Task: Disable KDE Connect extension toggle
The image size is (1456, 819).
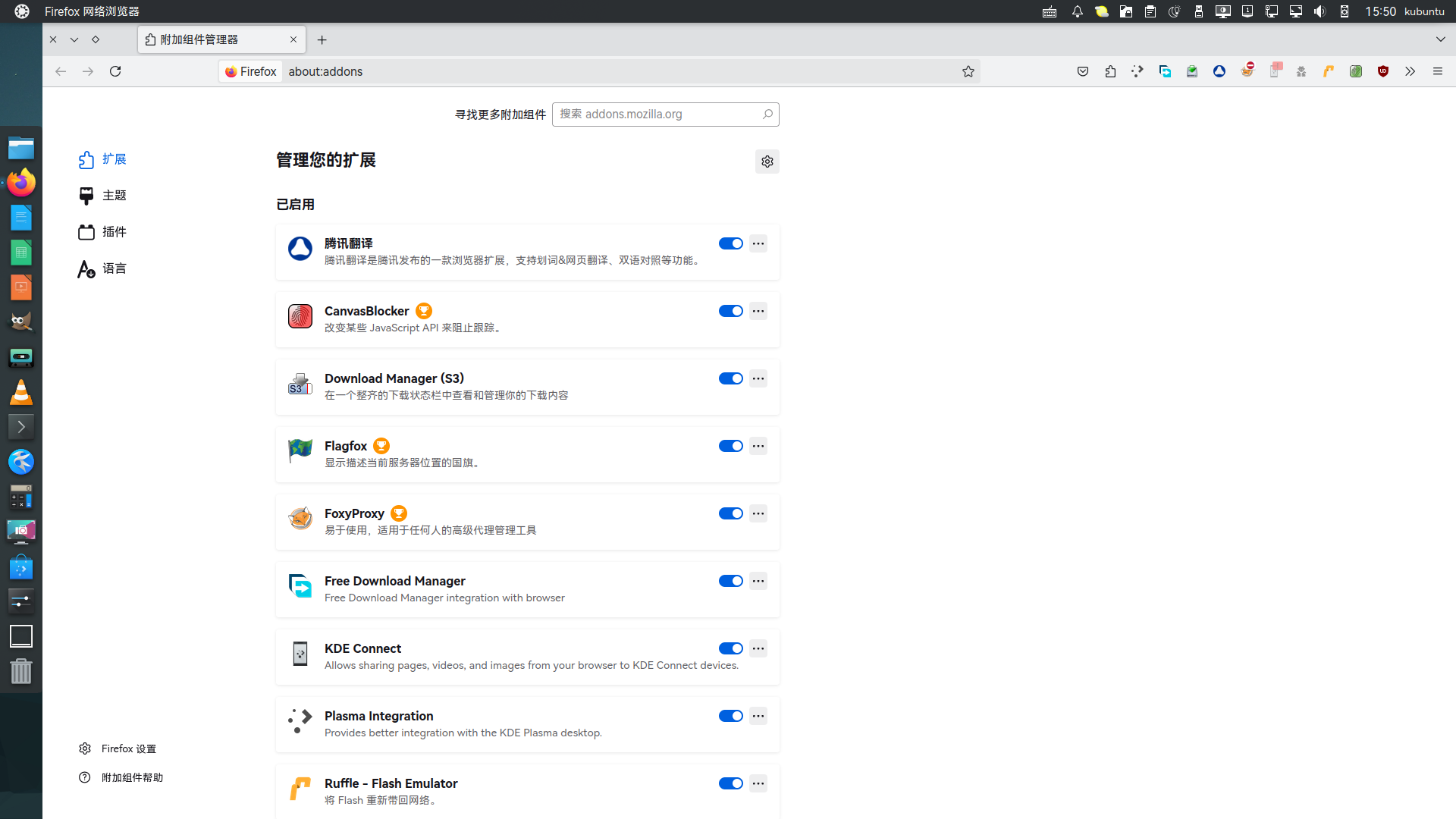Action: pyautogui.click(x=731, y=648)
